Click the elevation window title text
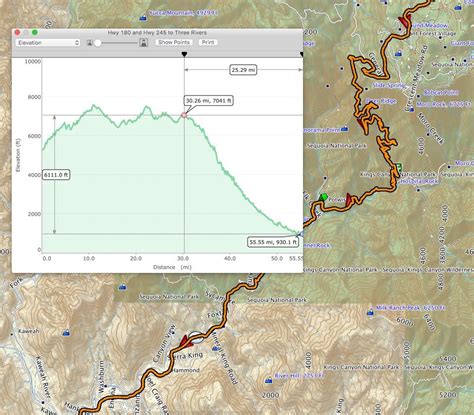474x415 pixels. coord(157,33)
